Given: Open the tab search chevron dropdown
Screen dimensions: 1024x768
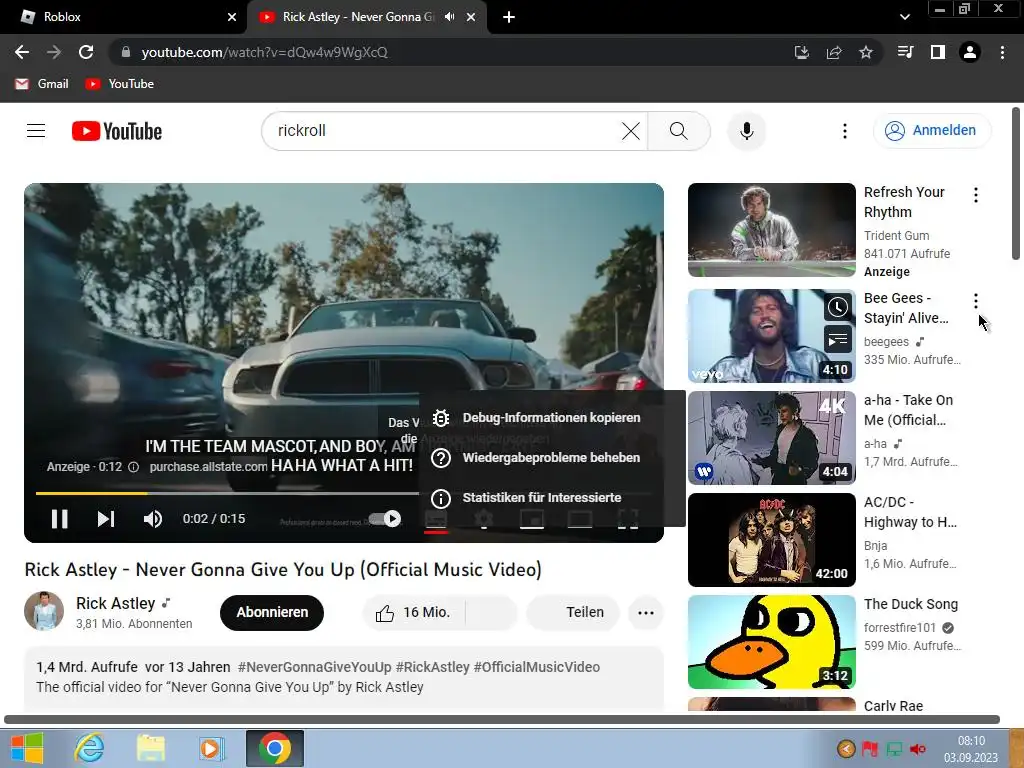Looking at the screenshot, I should pyautogui.click(x=904, y=17).
